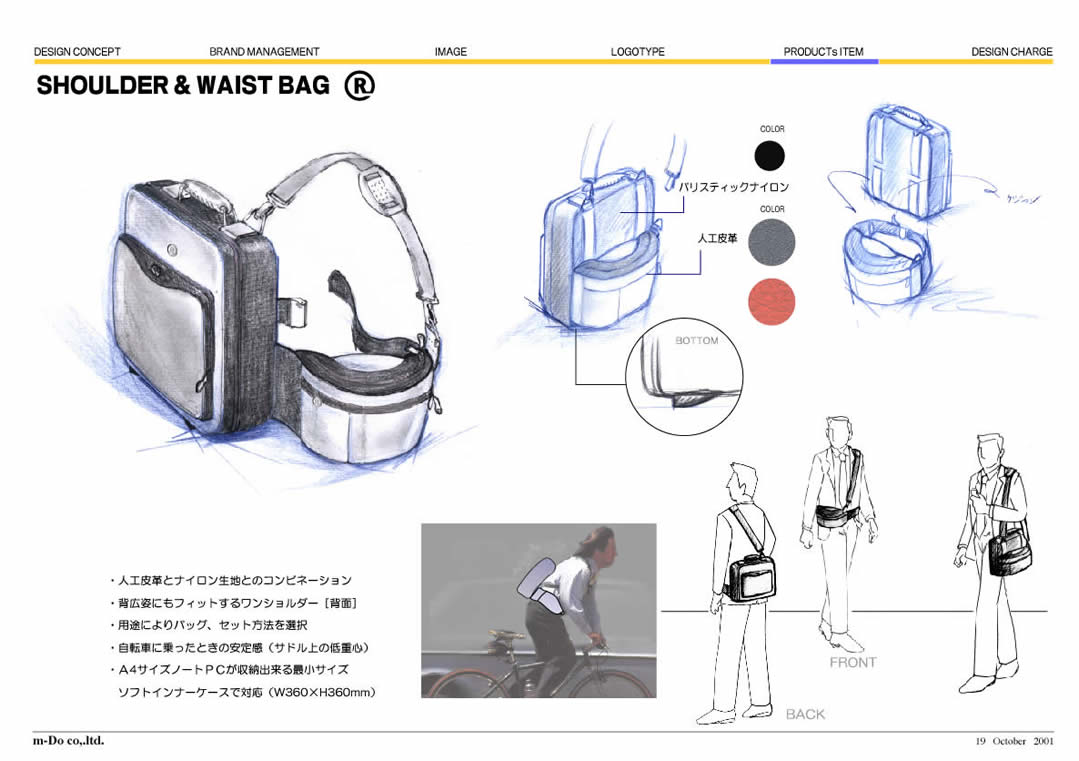Select the PRODUCTs ITEM tab
This screenshot has width=1079, height=761.
coord(823,52)
